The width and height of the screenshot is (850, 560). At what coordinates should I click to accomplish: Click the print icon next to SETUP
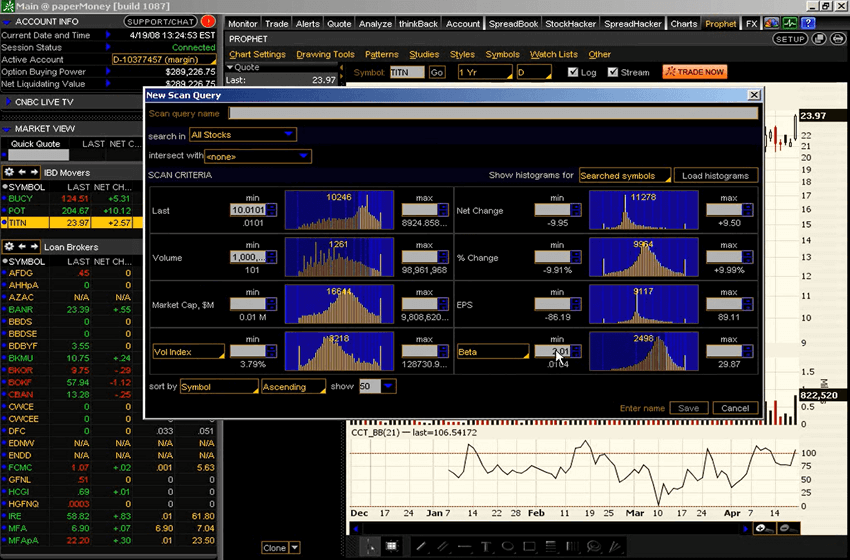[838, 39]
